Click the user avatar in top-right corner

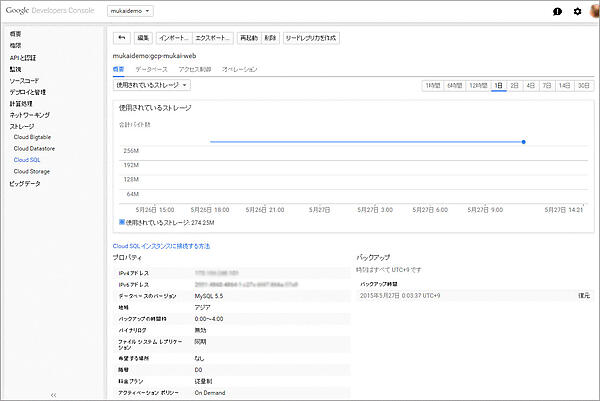pos(593,11)
